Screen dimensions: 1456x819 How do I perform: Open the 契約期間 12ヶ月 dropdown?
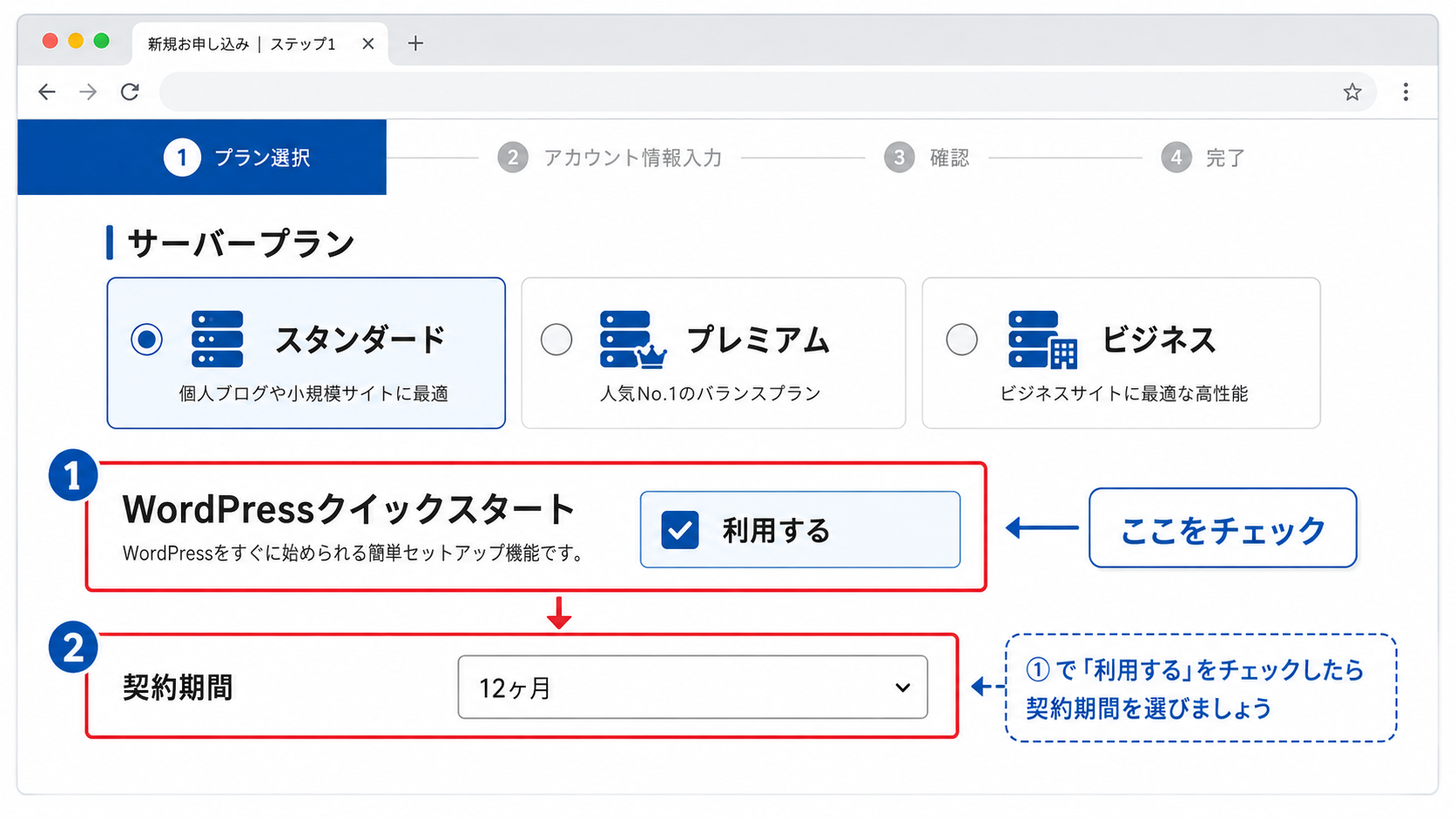[692, 688]
